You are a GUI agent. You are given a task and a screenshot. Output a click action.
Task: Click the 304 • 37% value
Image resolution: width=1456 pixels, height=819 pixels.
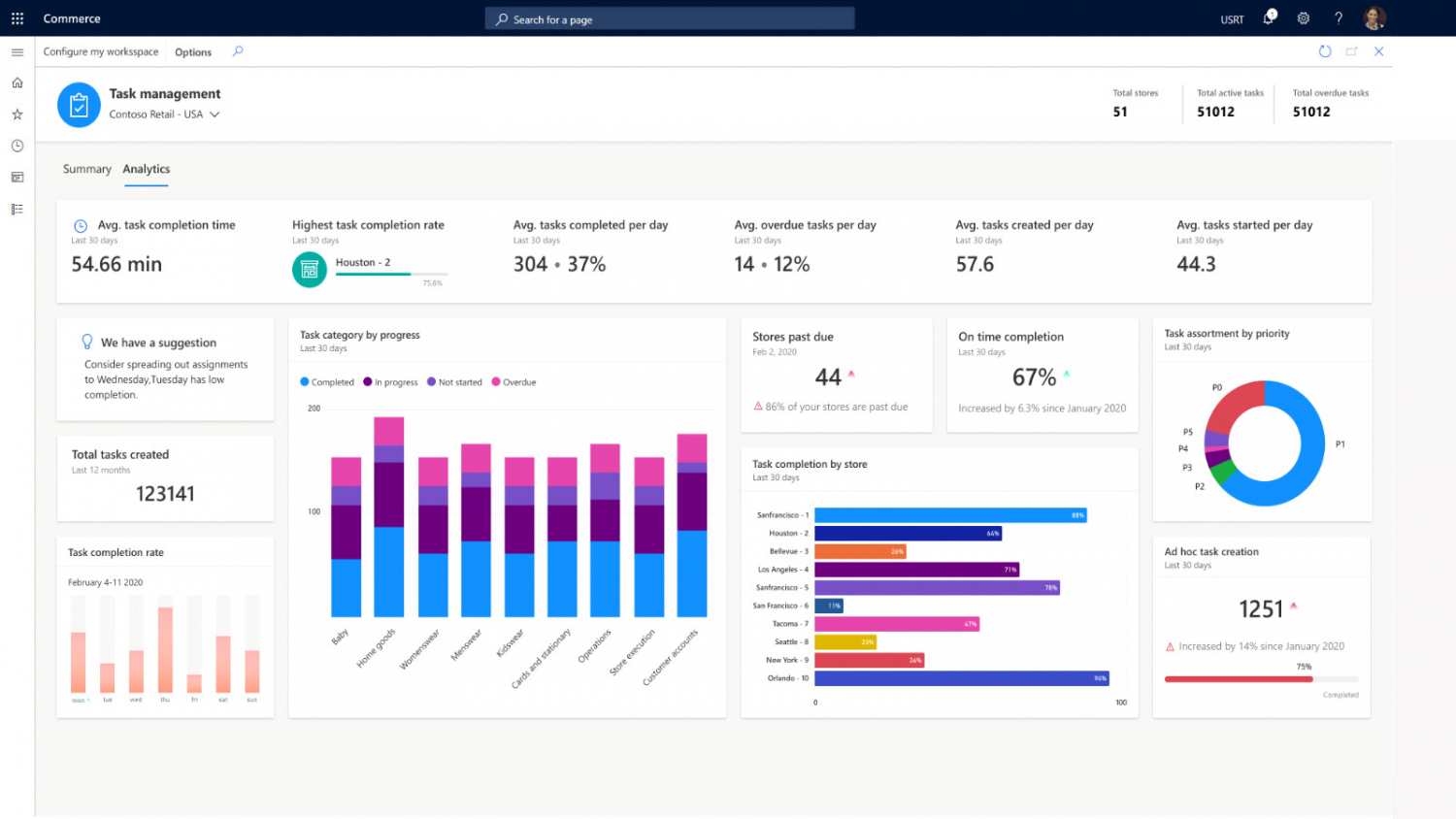tap(559, 264)
